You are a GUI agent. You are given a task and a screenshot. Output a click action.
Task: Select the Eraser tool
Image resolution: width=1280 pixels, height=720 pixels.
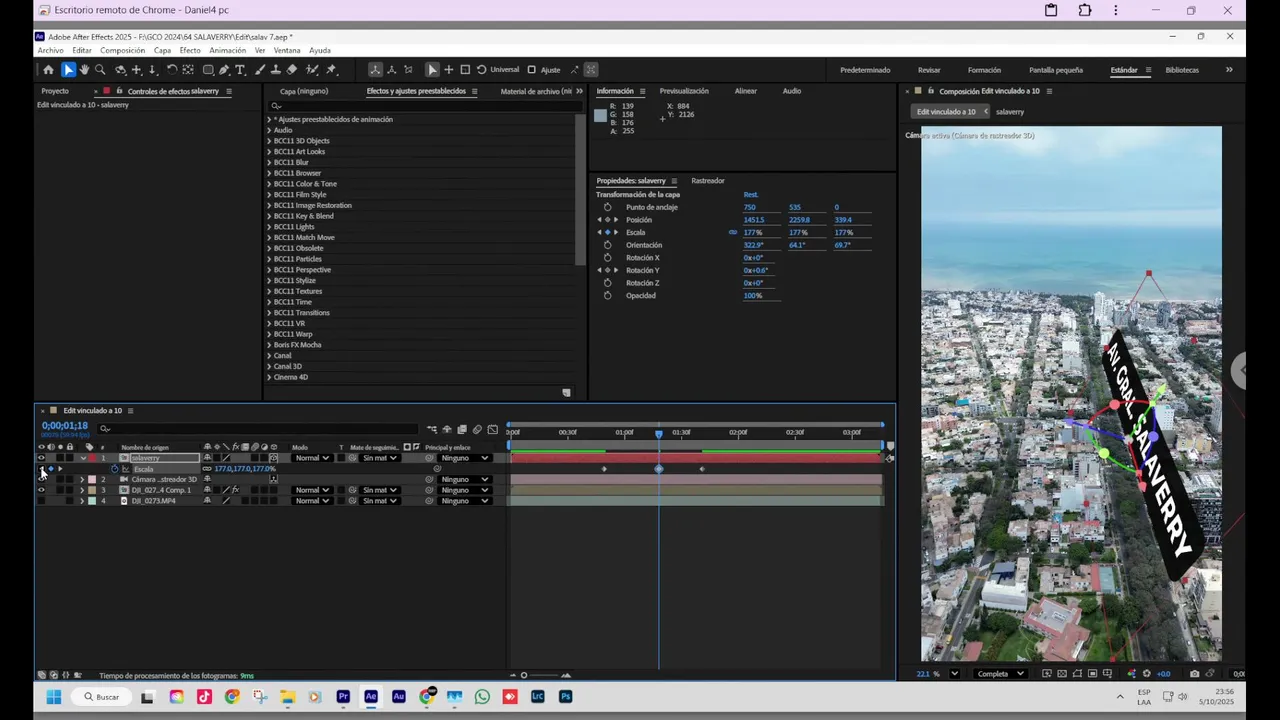pyautogui.click(x=292, y=70)
